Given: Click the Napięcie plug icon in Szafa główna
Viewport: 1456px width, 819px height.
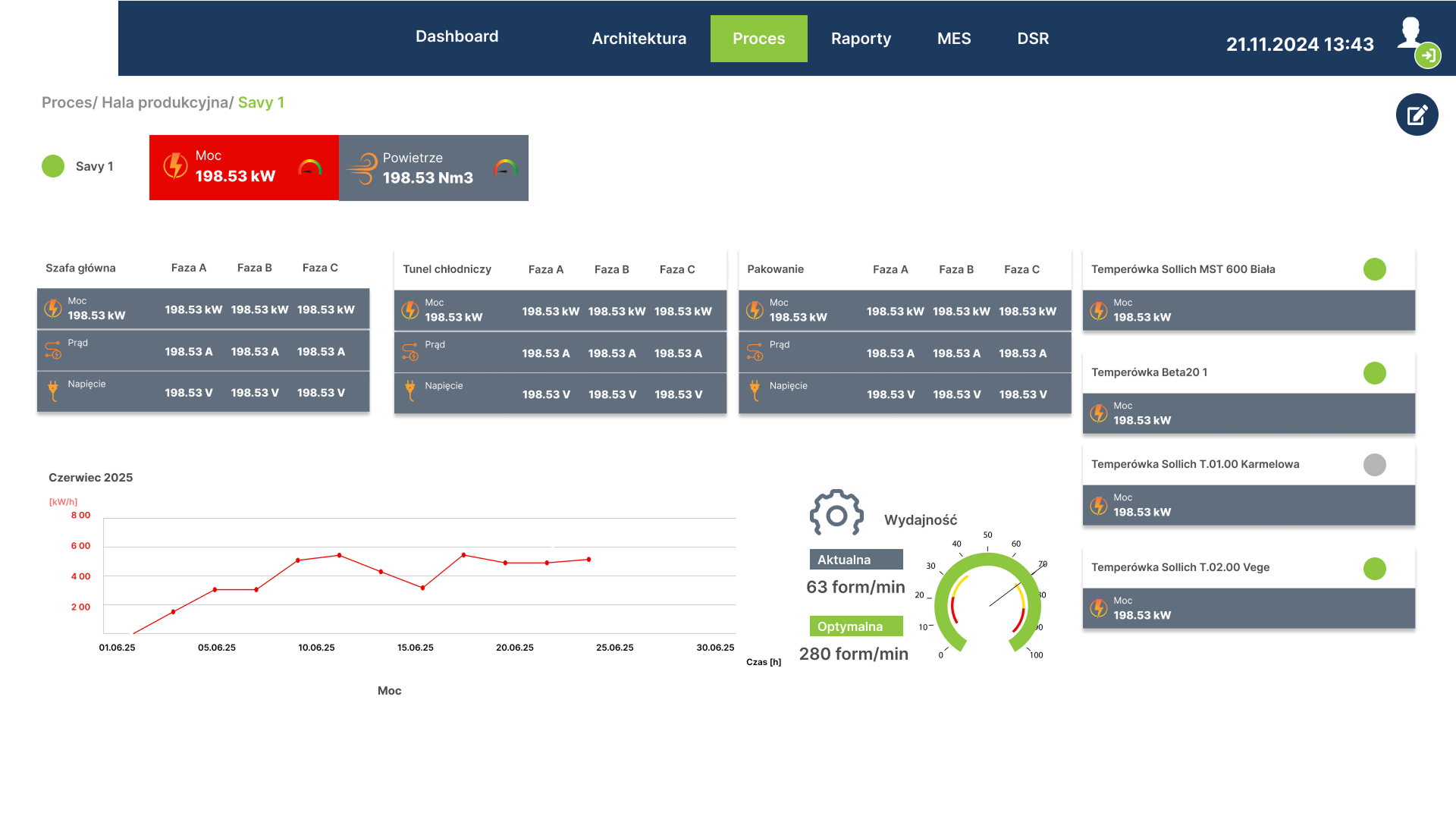Looking at the screenshot, I should click(x=53, y=391).
